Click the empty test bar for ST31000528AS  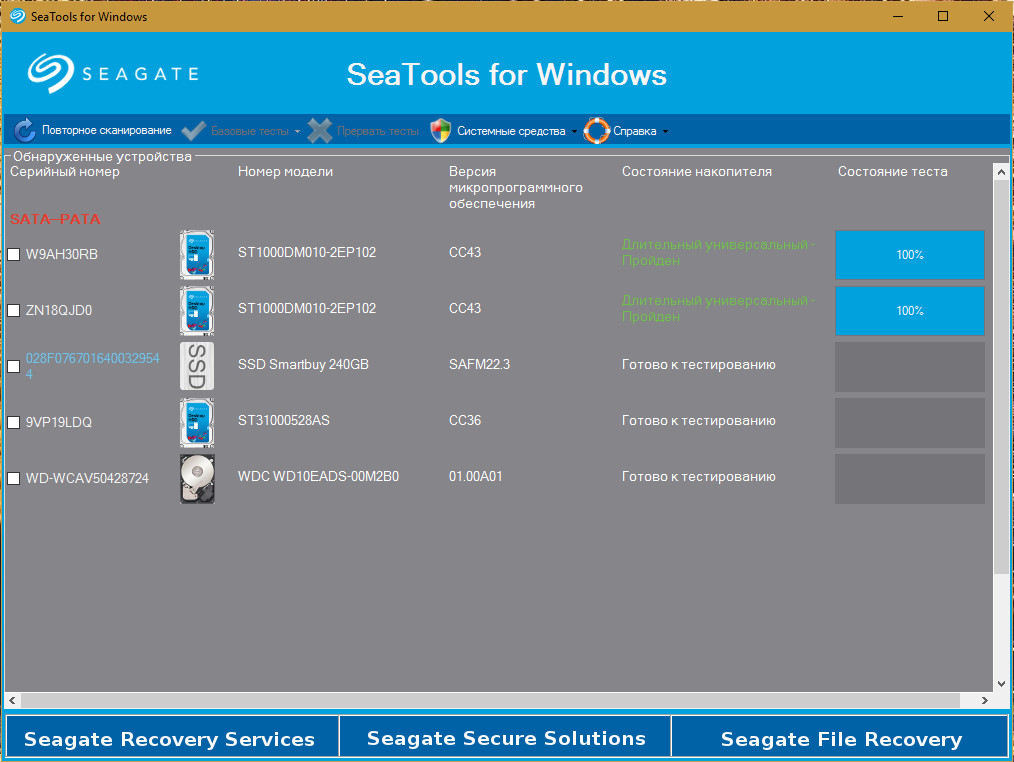(909, 423)
